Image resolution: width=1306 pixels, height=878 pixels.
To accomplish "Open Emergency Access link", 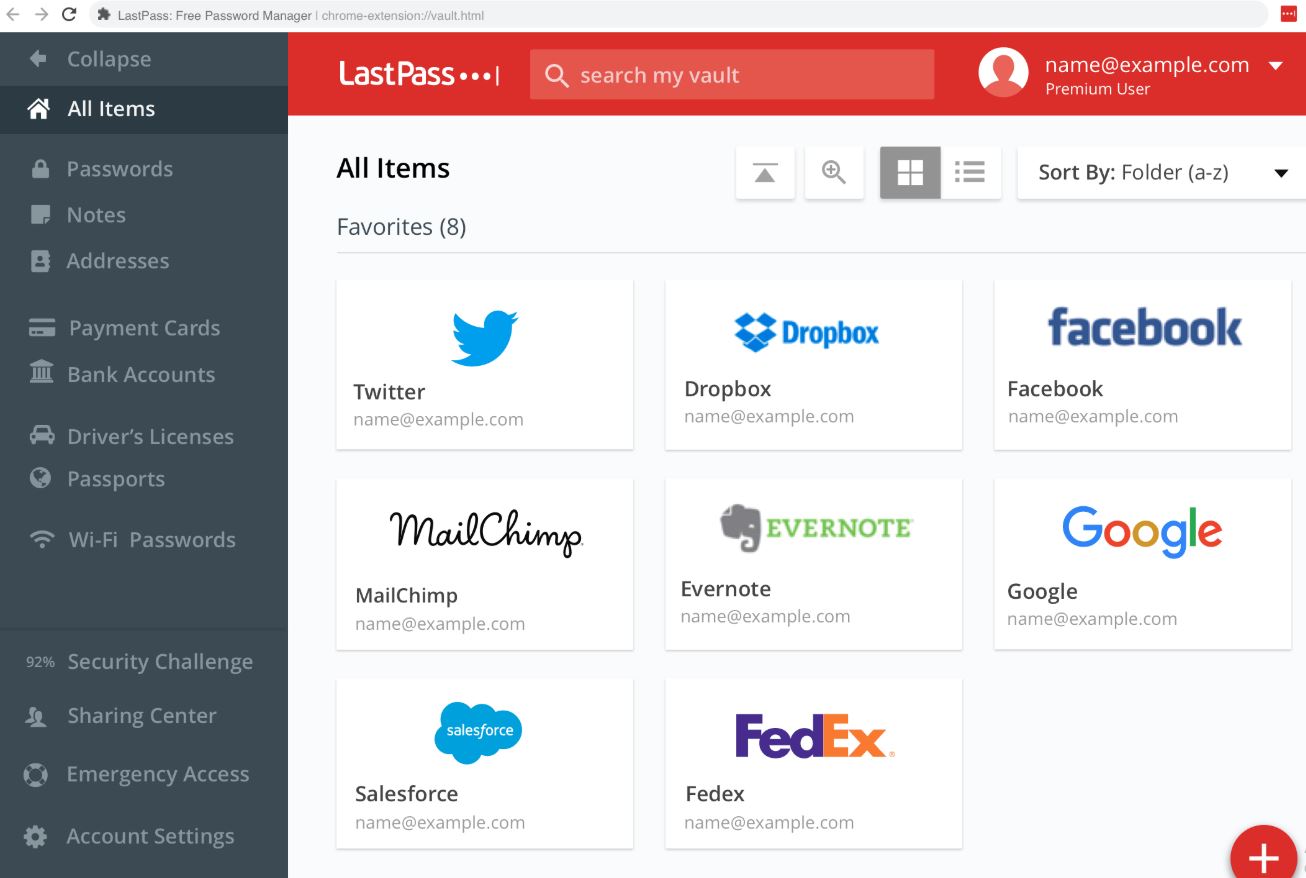I will pyautogui.click(x=158, y=774).
